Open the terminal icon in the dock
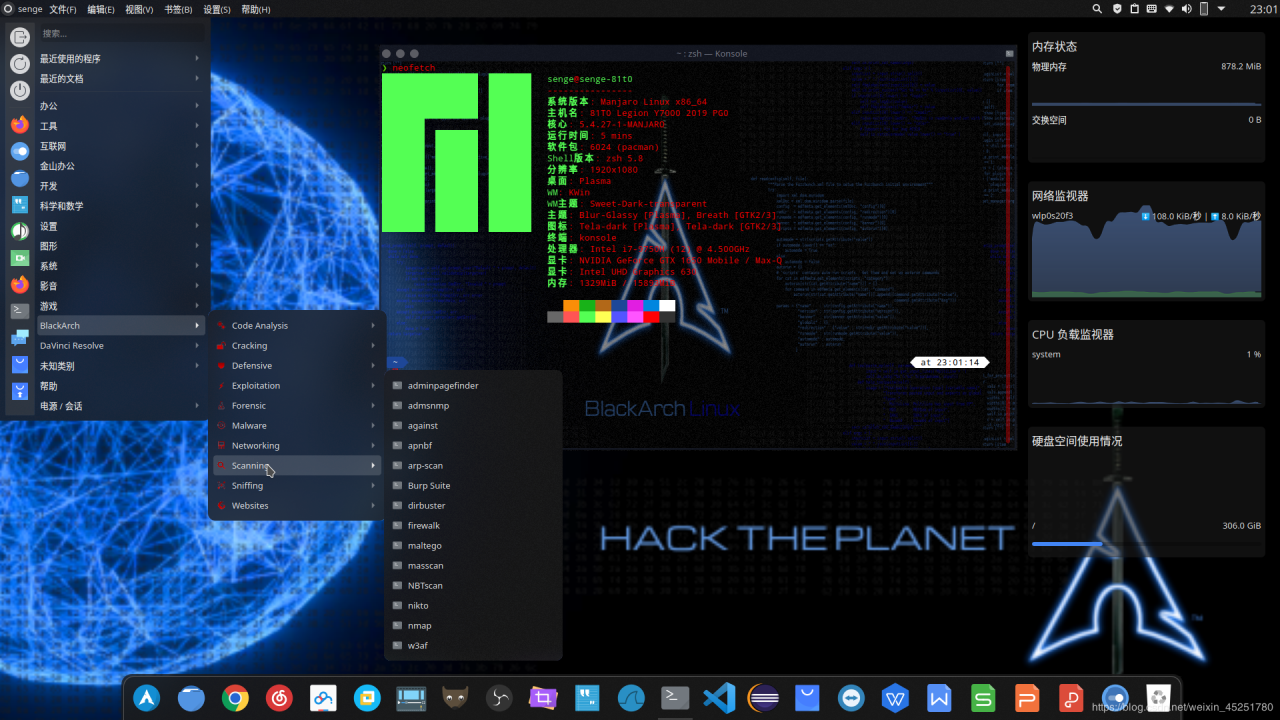Screen dimensions: 1280x720 click(x=675, y=698)
